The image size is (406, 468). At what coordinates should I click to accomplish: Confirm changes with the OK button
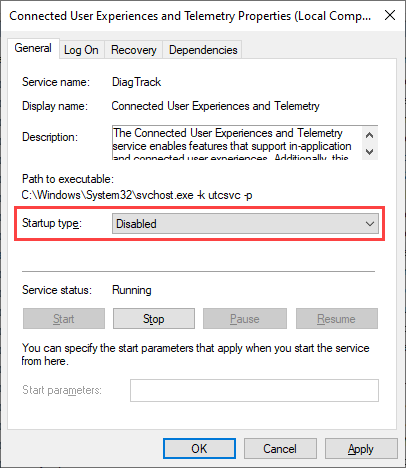click(199, 449)
